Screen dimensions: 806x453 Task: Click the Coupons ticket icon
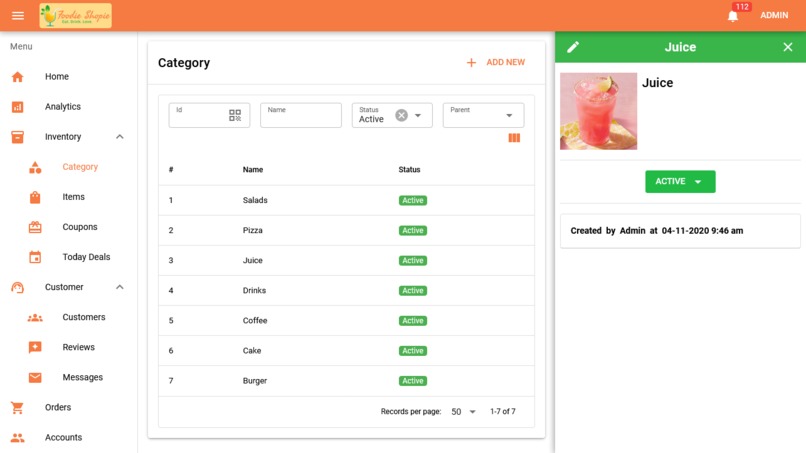(35, 227)
